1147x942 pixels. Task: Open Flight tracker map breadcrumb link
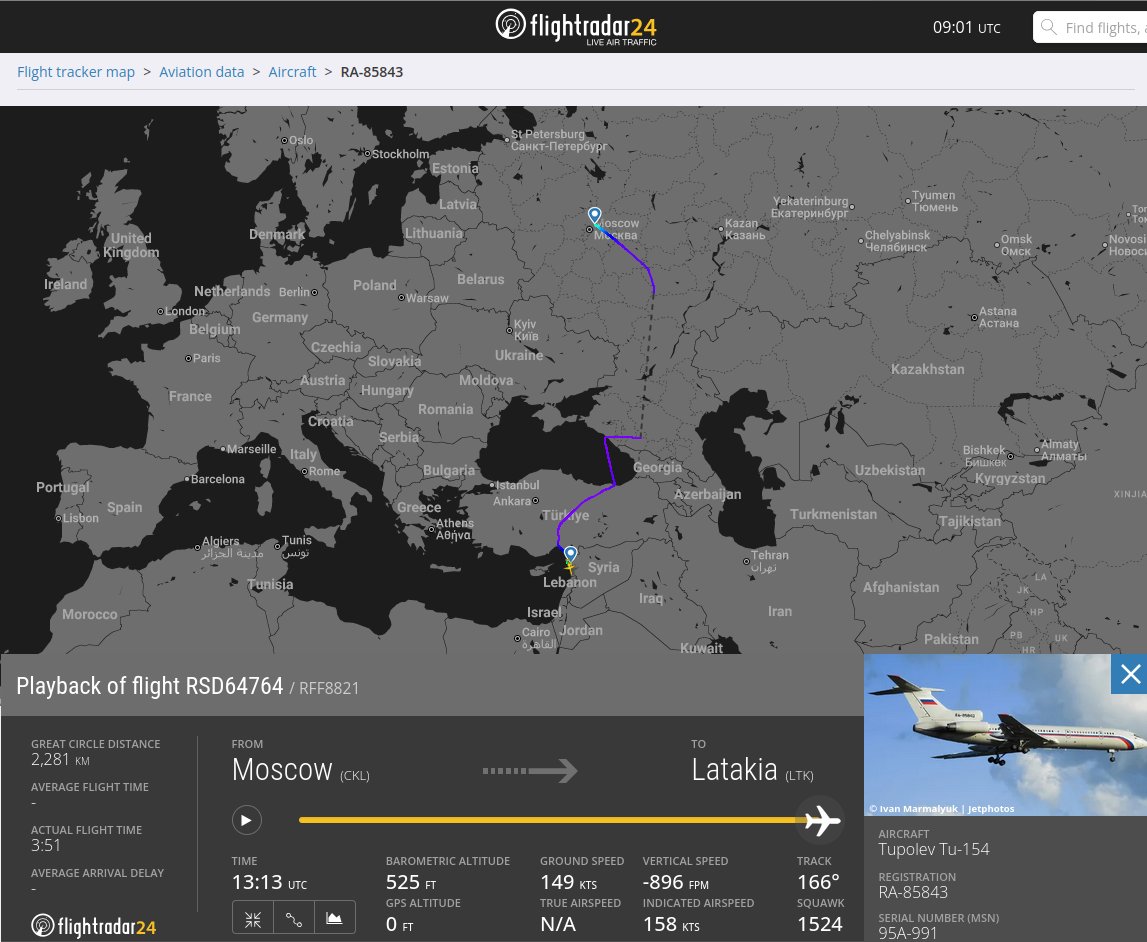pos(76,72)
